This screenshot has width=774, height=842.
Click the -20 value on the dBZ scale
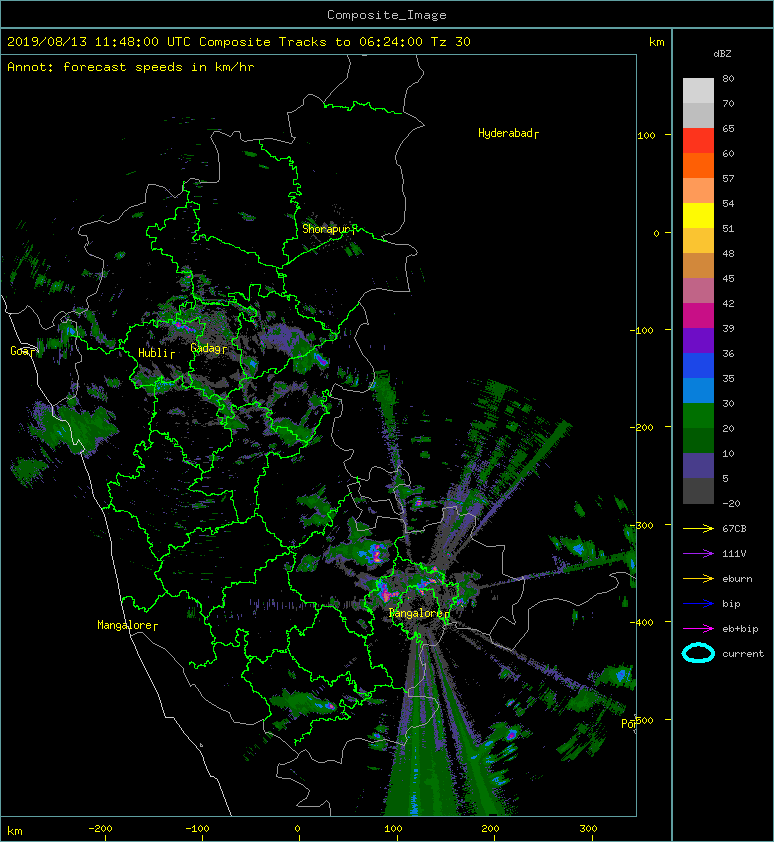[731, 504]
